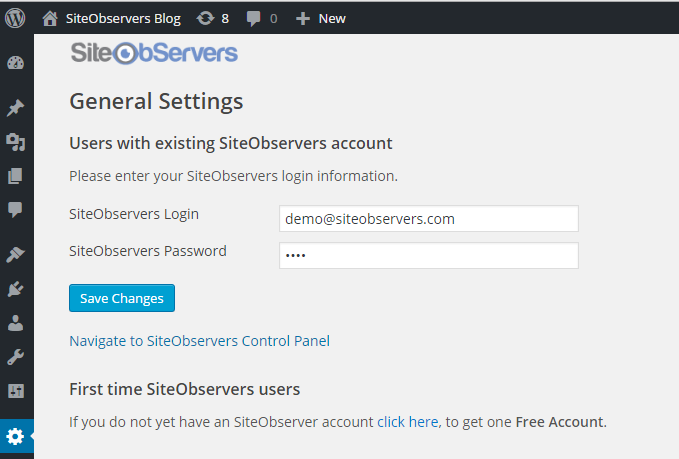Open the Media library icon
This screenshot has width=679, height=459.
pyautogui.click(x=16, y=142)
